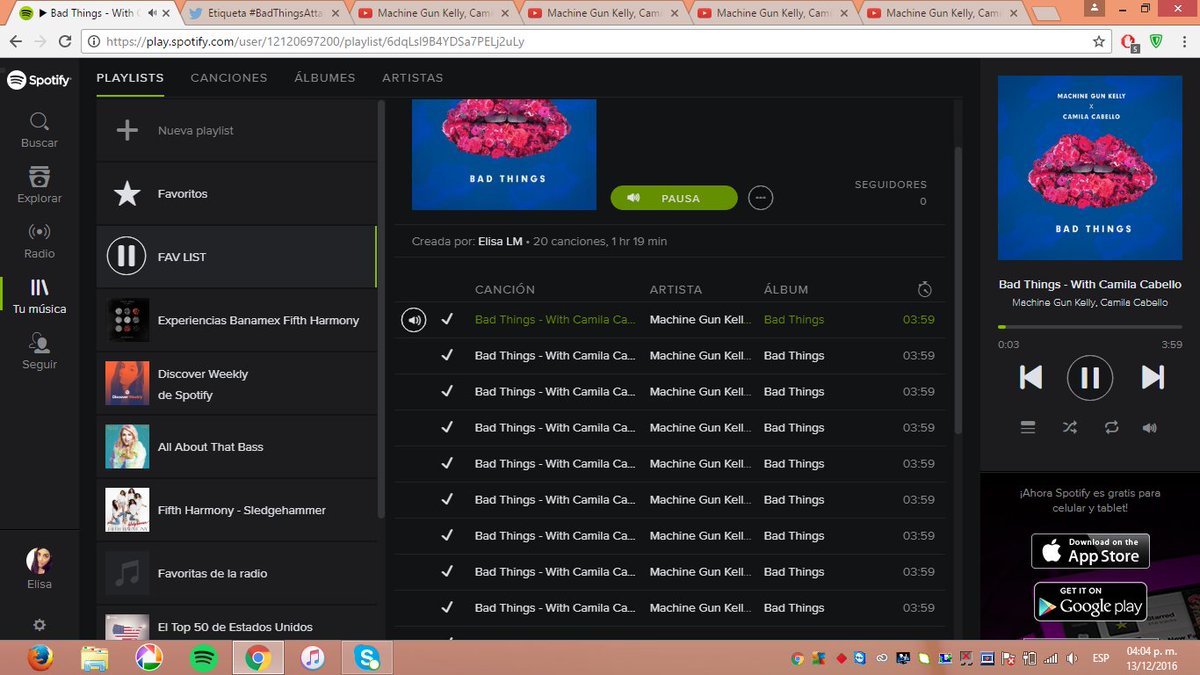Viewport: 1200px width, 675px height.
Task: Create a Nueva playlist
Action: pos(237,131)
